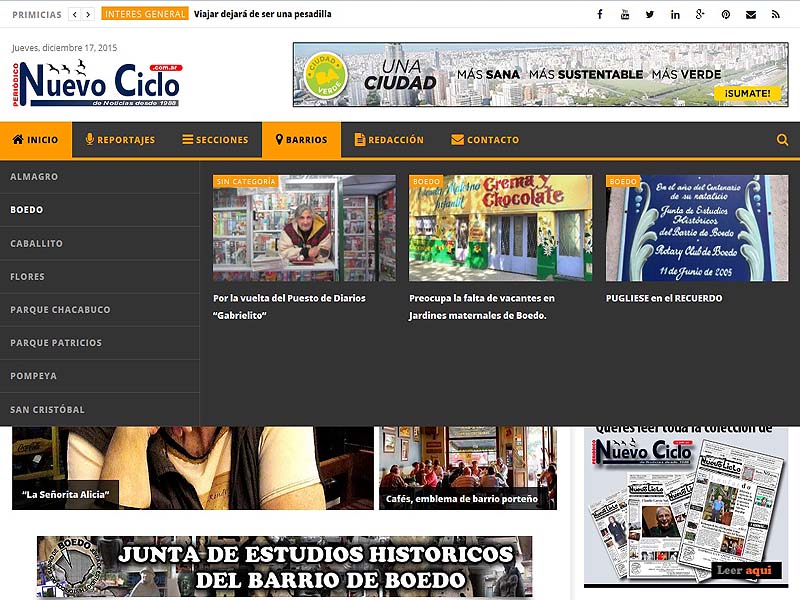Click the Nuevo Ciclo newspaper logo
The width and height of the screenshot is (800, 600).
[97, 84]
